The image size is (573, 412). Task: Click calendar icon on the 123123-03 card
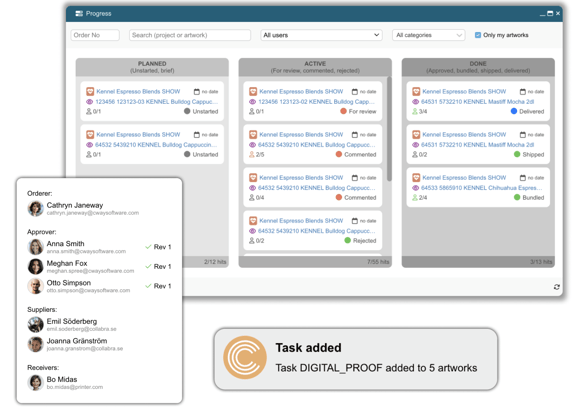pyautogui.click(x=197, y=91)
